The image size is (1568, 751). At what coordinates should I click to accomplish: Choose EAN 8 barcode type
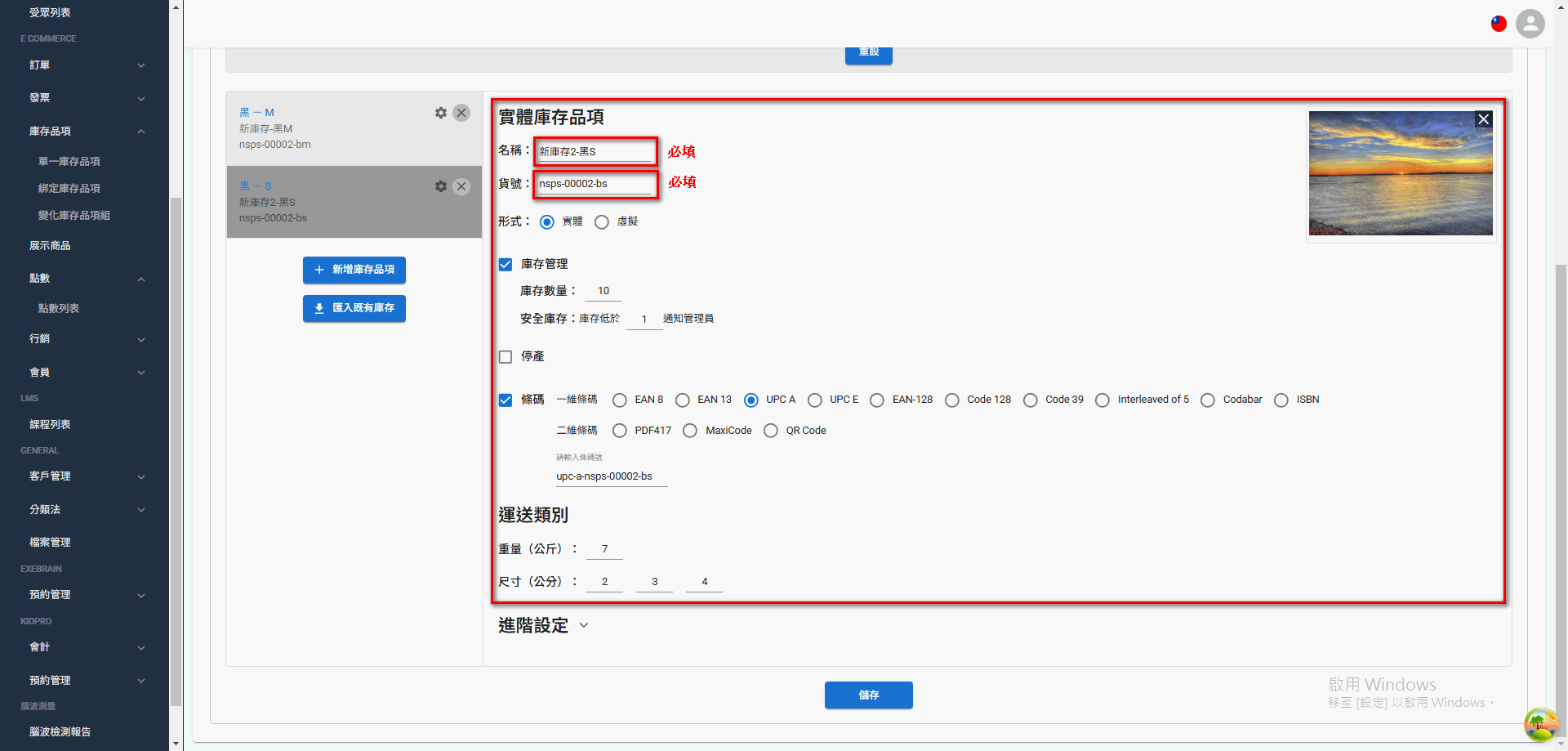pyautogui.click(x=620, y=400)
